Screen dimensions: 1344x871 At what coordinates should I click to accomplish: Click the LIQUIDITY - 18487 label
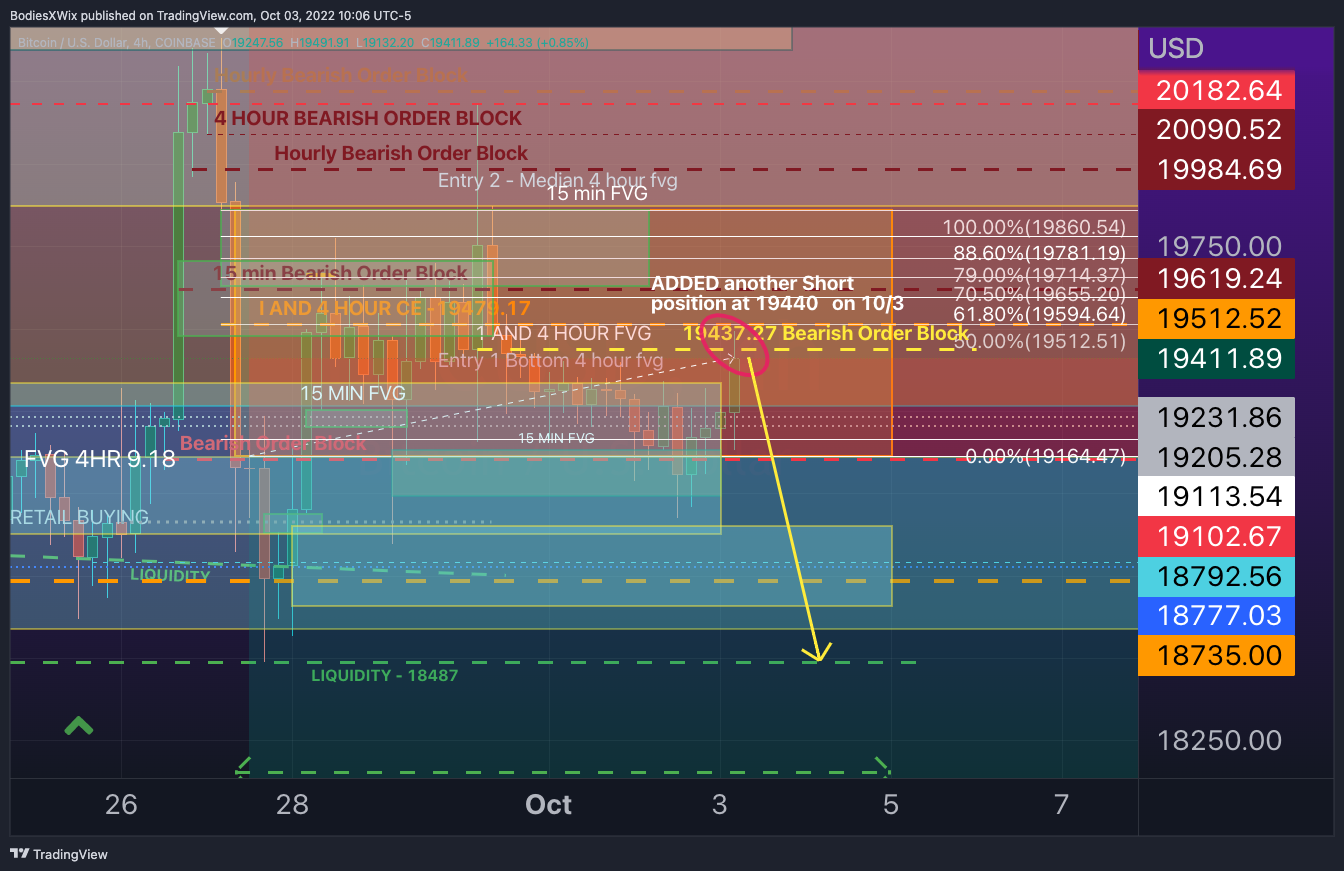pyautogui.click(x=385, y=676)
